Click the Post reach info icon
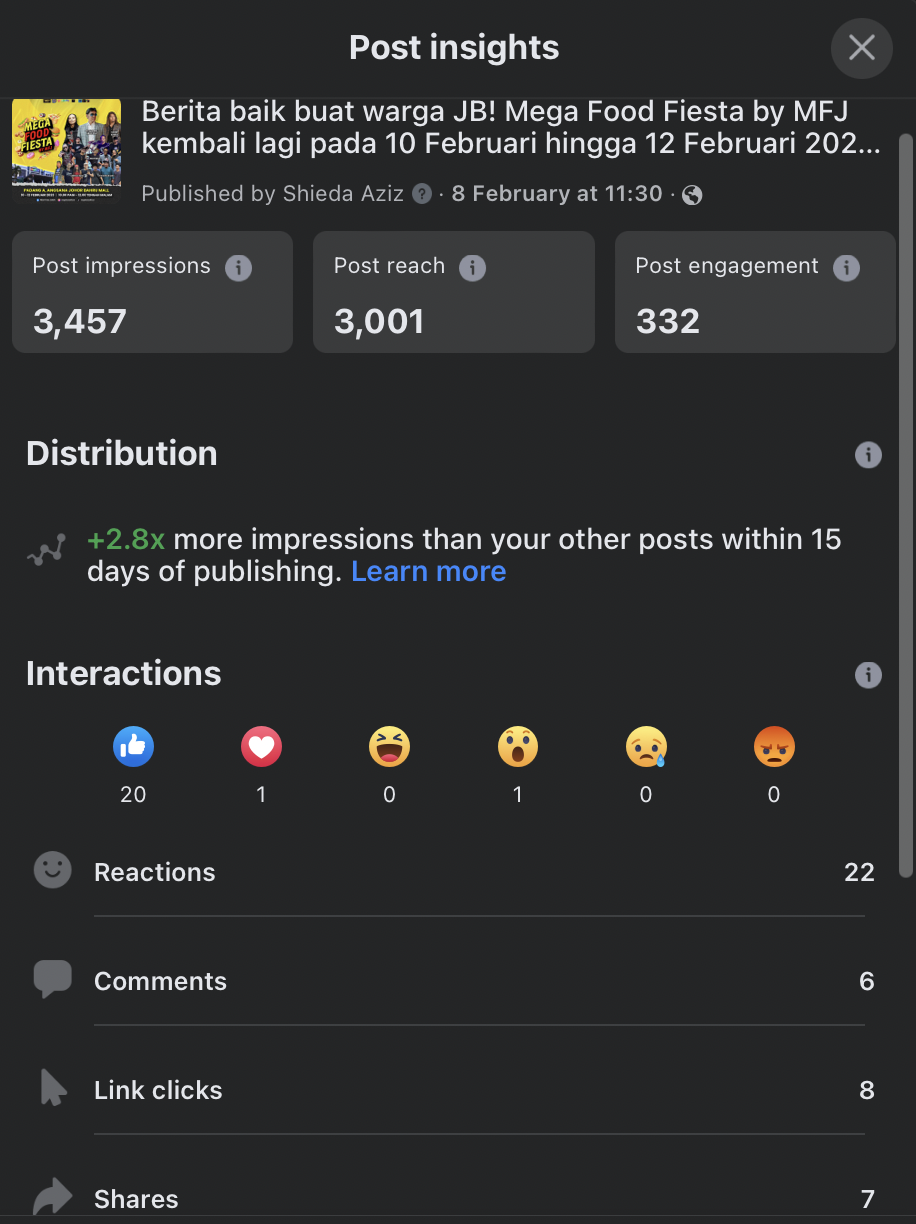The height and width of the screenshot is (1224, 916). (x=472, y=268)
